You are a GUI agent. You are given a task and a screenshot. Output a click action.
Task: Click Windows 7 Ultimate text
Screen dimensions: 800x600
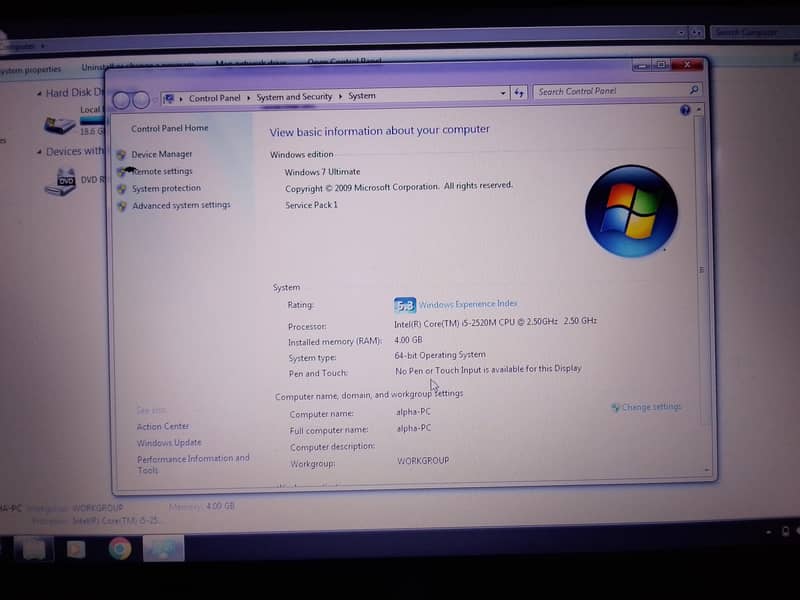point(322,172)
